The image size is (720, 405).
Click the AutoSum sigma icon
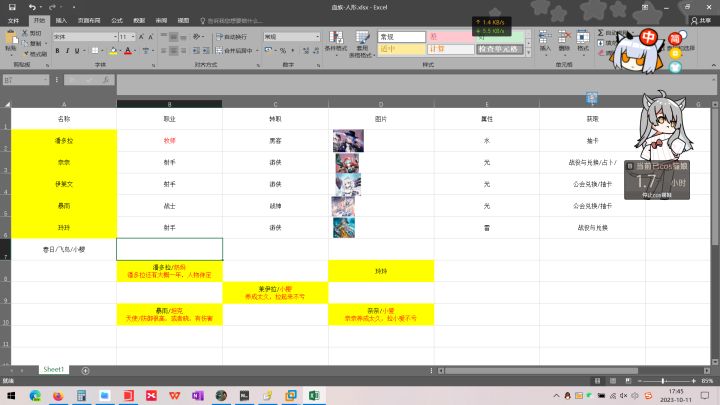click(x=601, y=33)
